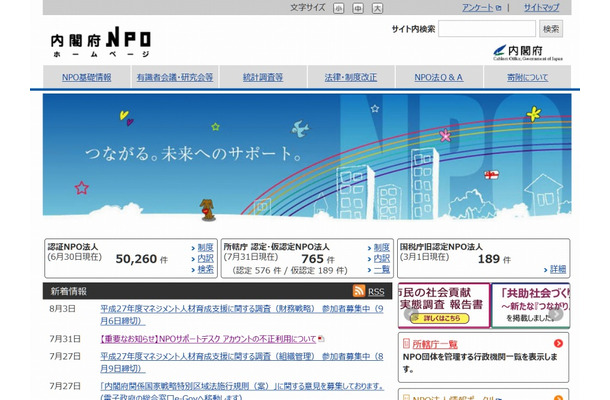Viewport: 610px width, 400px height.
Task: Click the つながる。未来へのサポート。 banner image
Action: click(x=307, y=158)
